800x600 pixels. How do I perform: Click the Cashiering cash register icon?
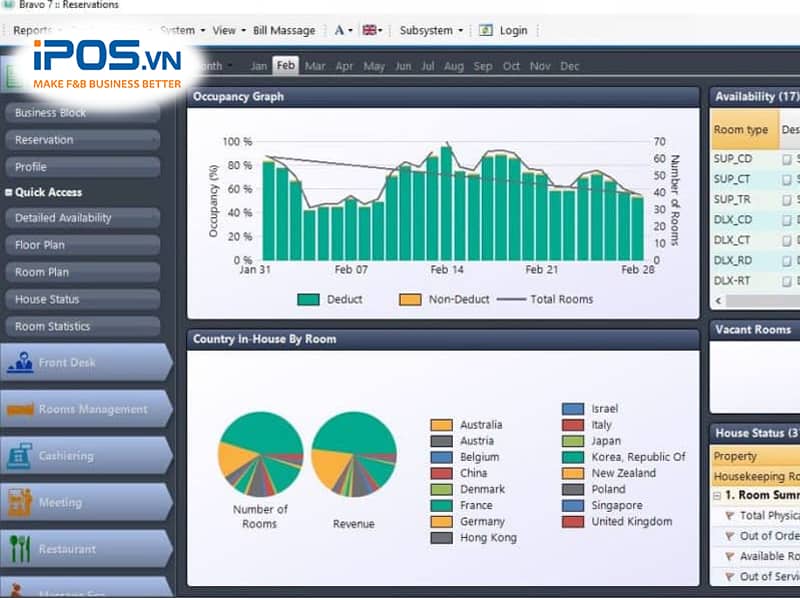[20, 456]
